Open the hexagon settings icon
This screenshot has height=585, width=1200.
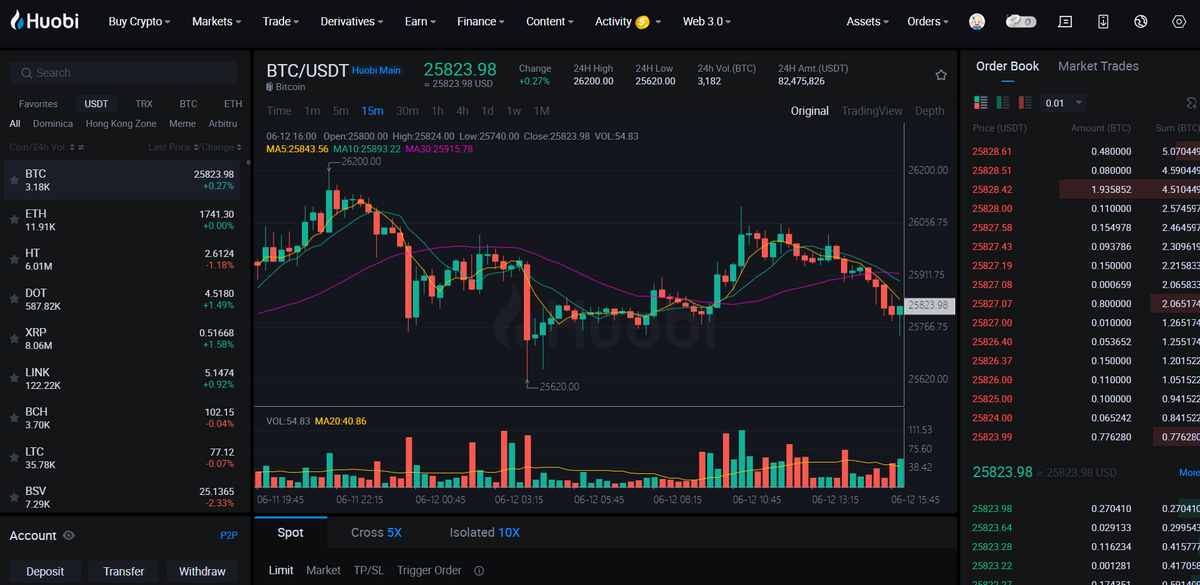click(x=1179, y=21)
